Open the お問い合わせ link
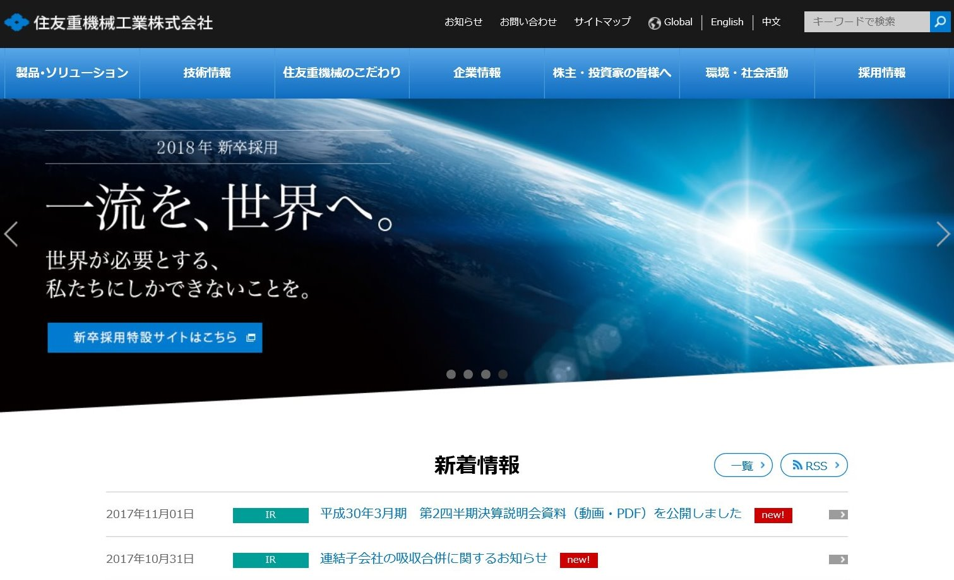Image resolution: width=954 pixels, height=580 pixels. (x=528, y=22)
